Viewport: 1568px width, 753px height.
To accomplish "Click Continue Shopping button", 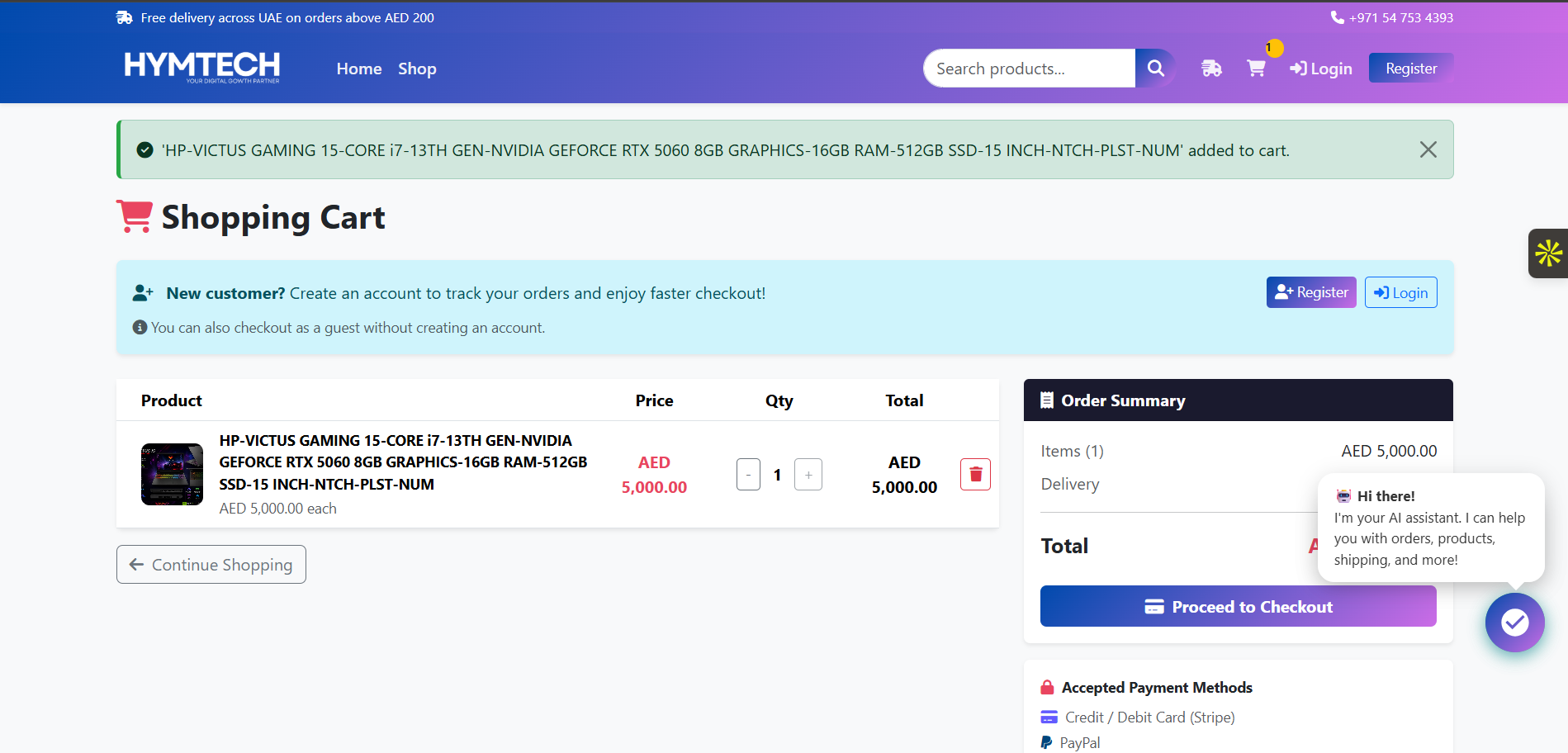I will coord(211,565).
